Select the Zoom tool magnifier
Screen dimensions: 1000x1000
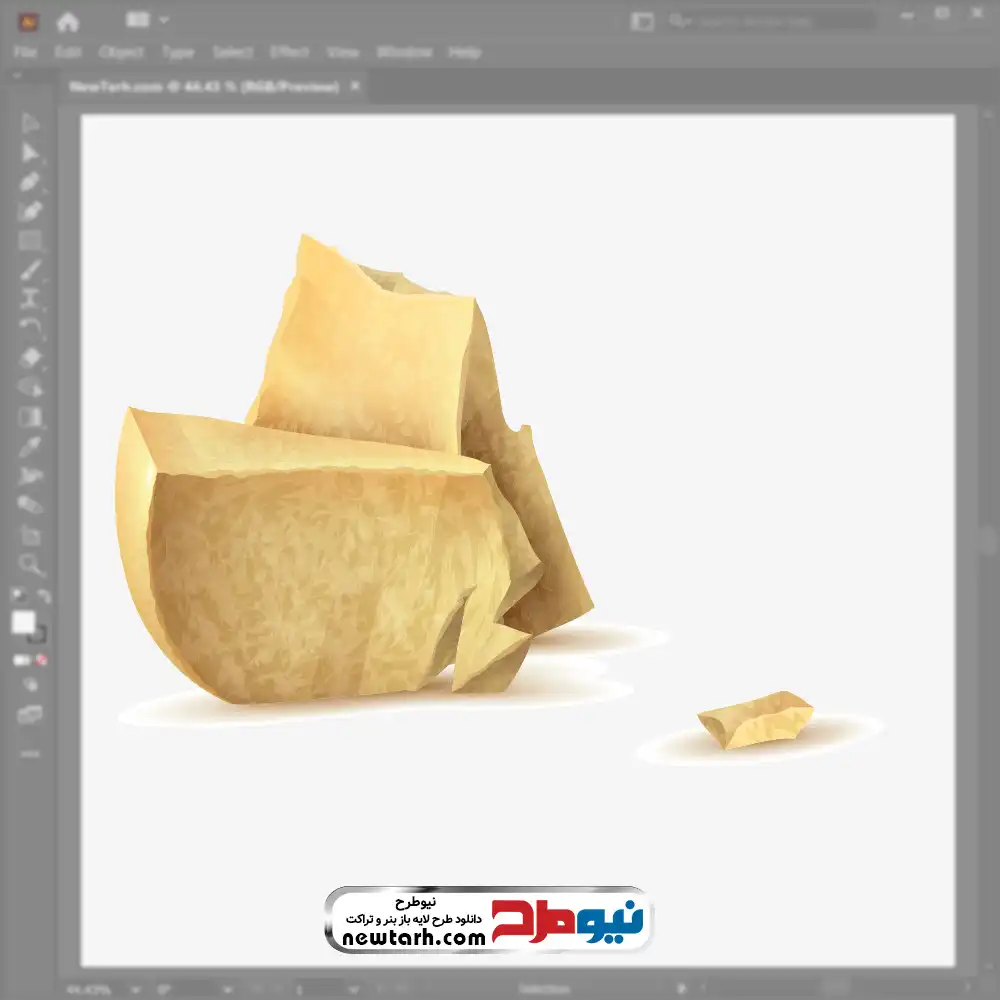coord(30,565)
